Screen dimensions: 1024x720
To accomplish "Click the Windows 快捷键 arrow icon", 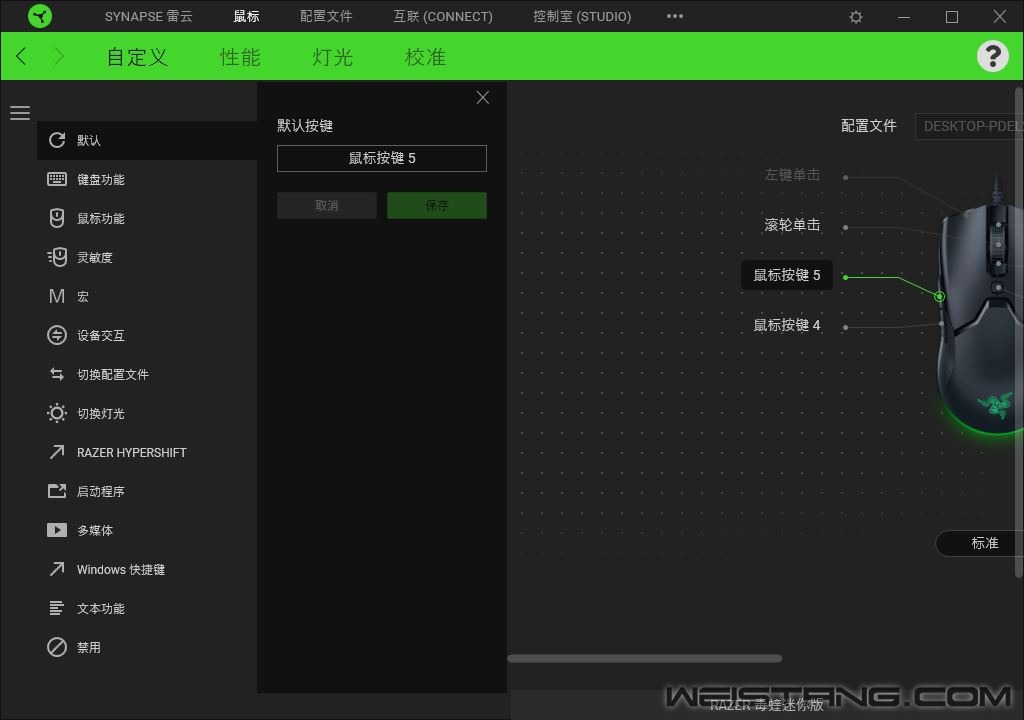I will pyautogui.click(x=57, y=569).
